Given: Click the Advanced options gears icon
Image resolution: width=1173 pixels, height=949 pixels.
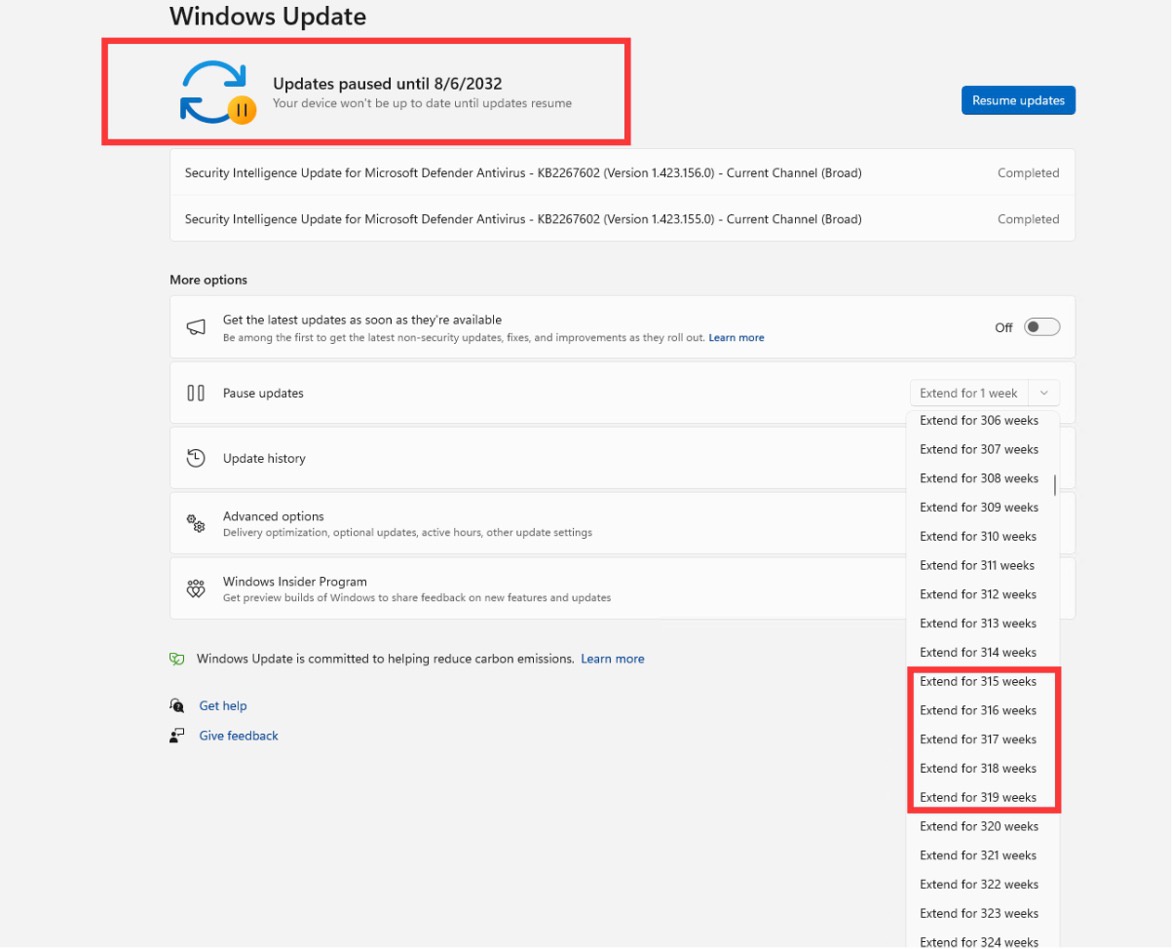Looking at the screenshot, I should tap(196, 523).
